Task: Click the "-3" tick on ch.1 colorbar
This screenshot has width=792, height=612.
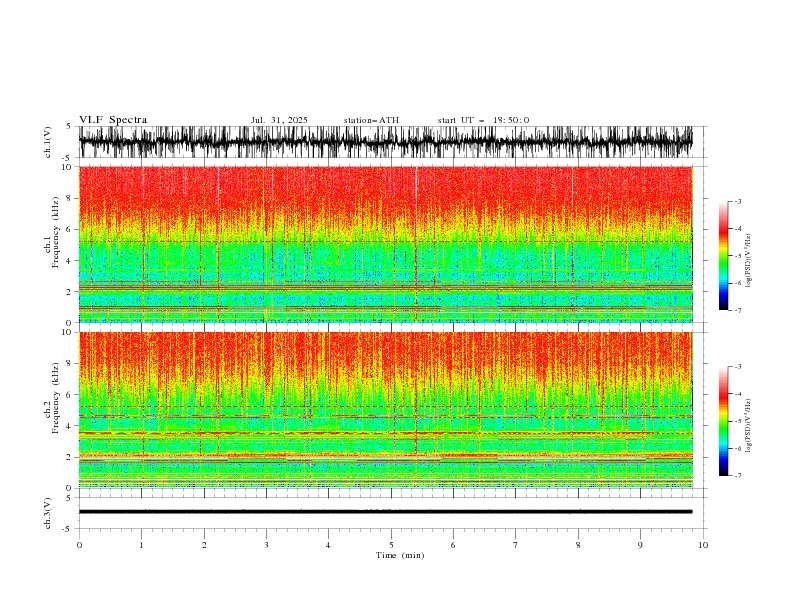Action: (737, 201)
